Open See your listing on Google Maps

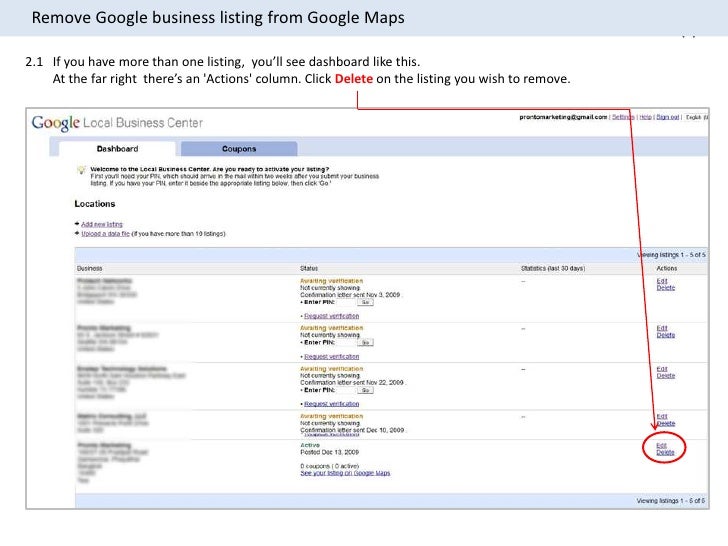pyautogui.click(x=345, y=473)
